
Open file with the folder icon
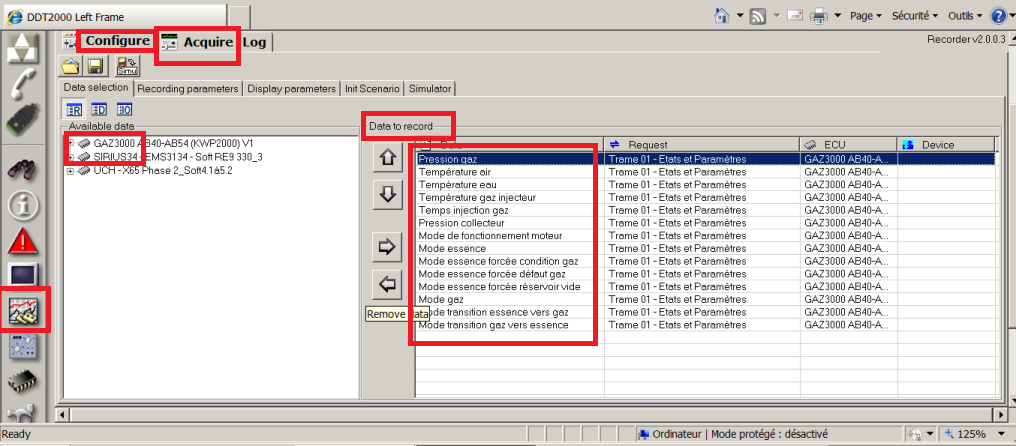click(x=72, y=67)
